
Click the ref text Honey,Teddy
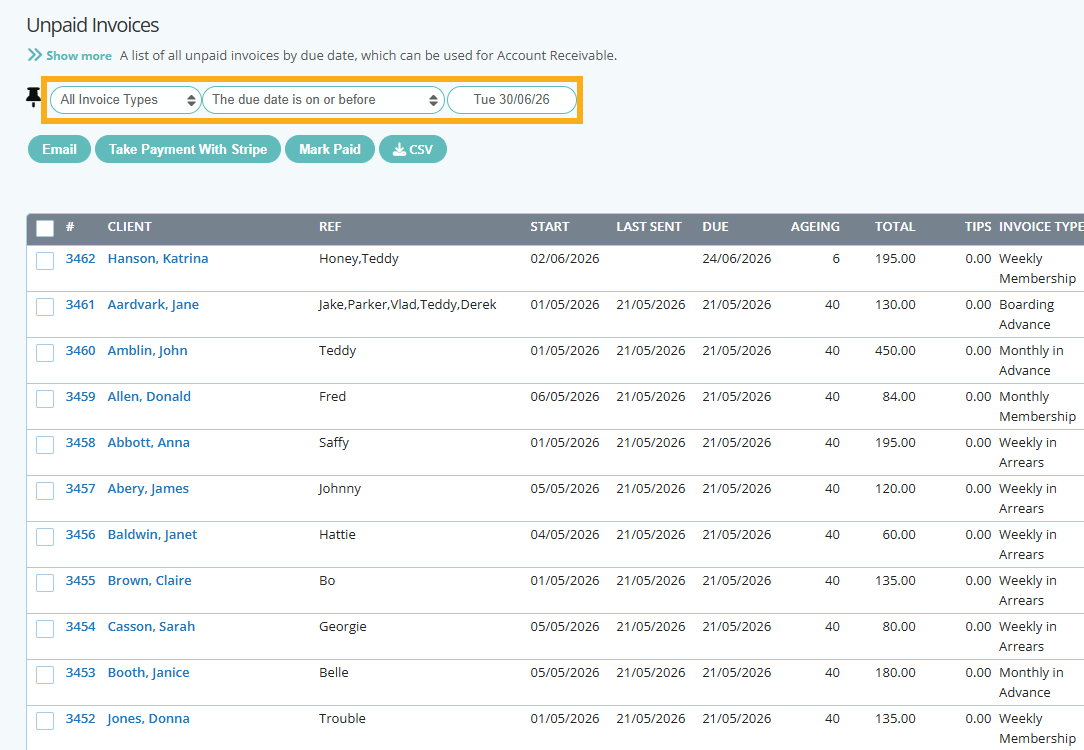coord(358,259)
